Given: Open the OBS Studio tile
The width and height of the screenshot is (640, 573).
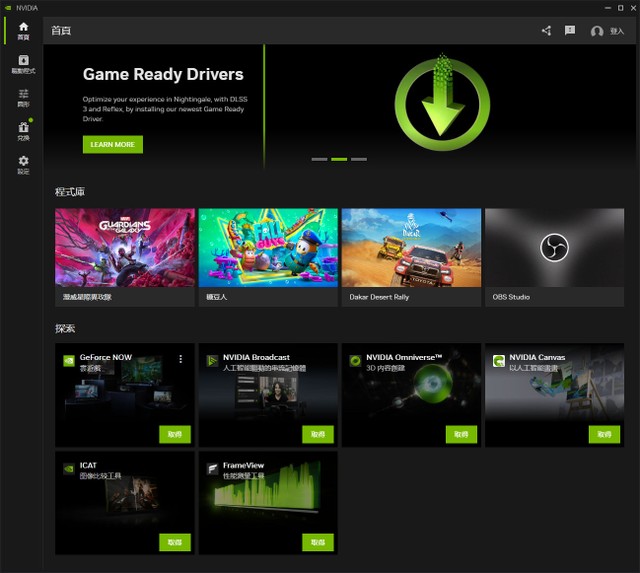Looking at the screenshot, I should click(x=554, y=257).
